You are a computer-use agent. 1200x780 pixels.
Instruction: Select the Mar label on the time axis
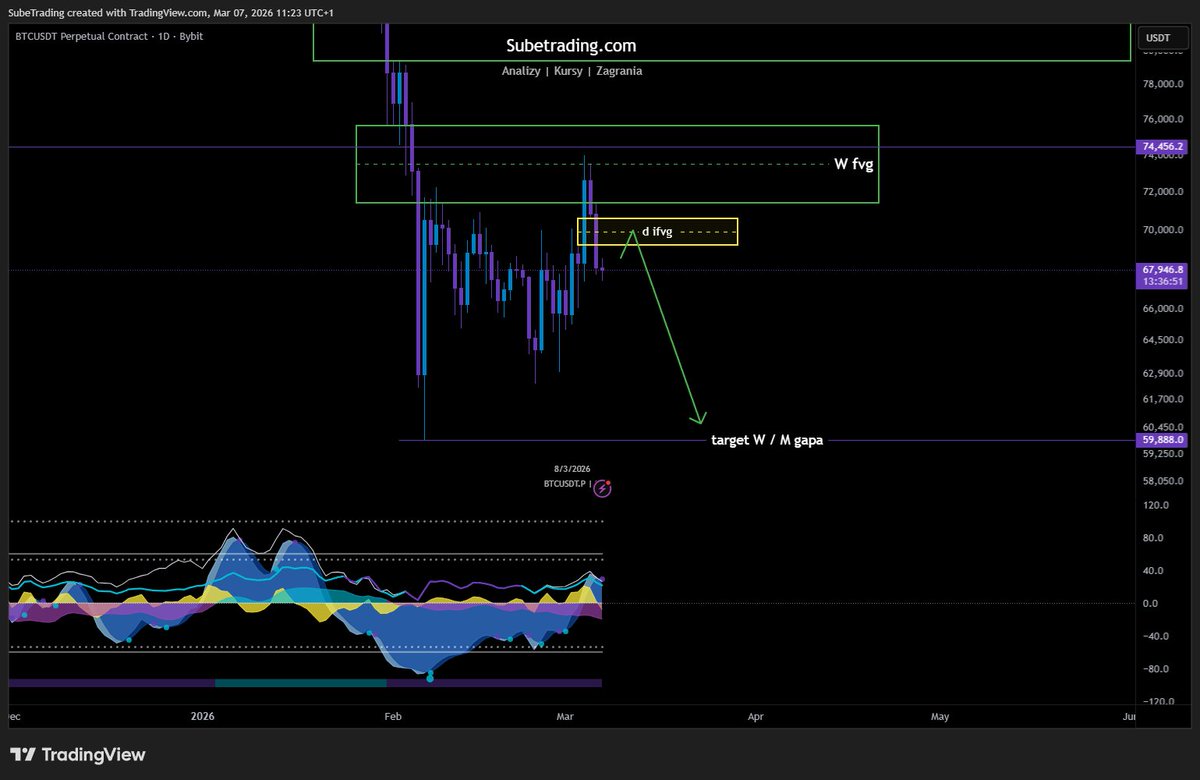coord(565,716)
